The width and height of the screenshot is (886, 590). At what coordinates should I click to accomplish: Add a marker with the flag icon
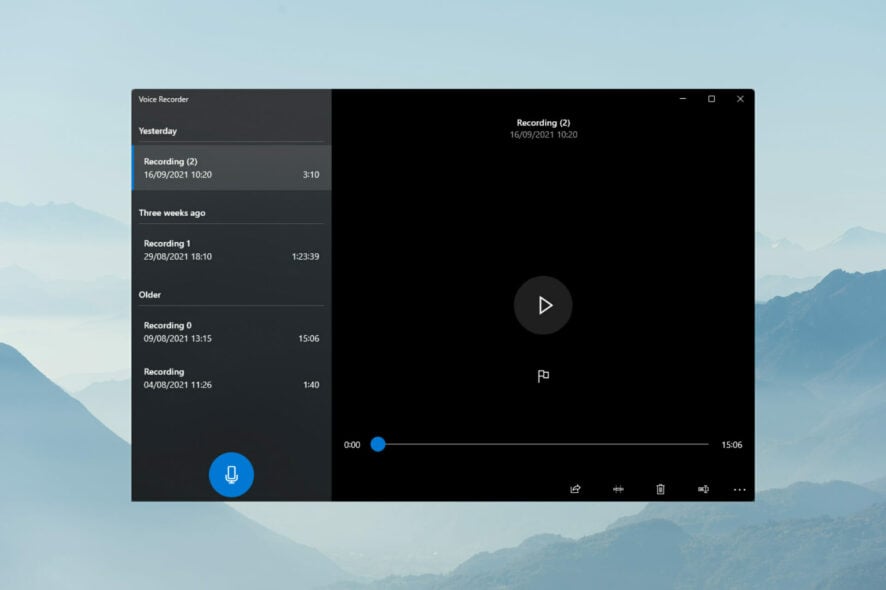[x=543, y=376]
